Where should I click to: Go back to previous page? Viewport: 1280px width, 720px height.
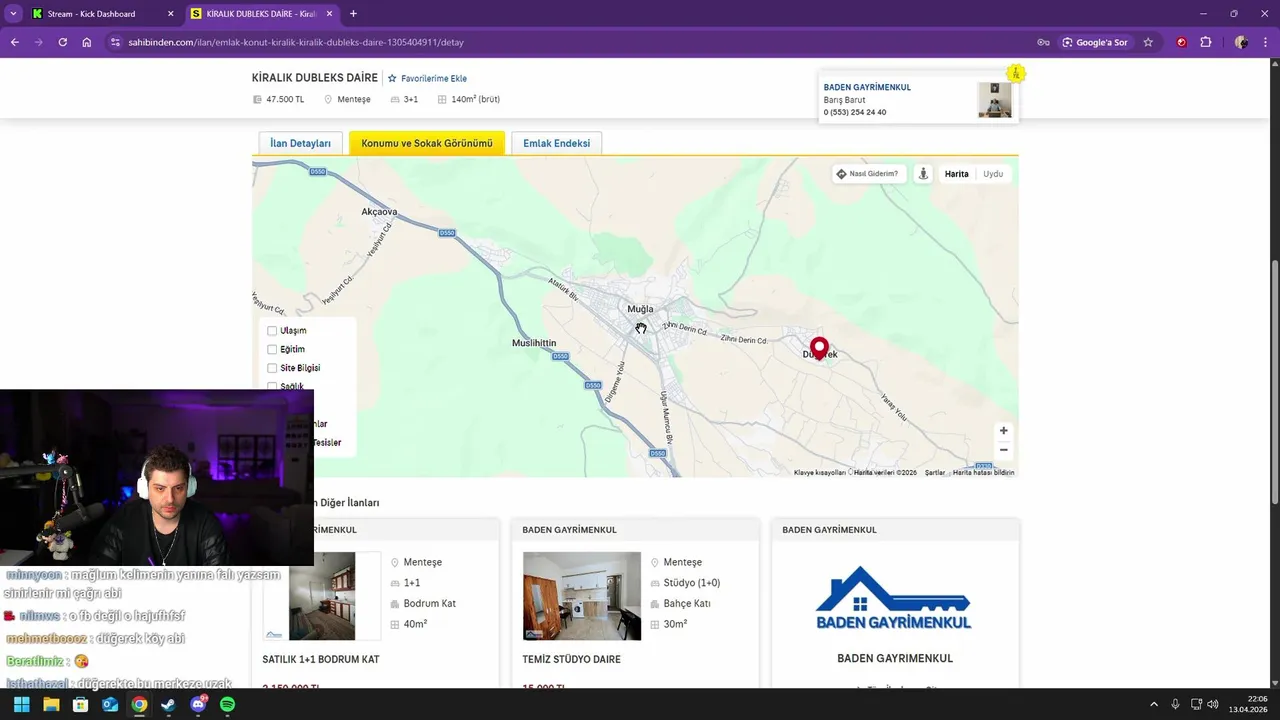click(15, 42)
